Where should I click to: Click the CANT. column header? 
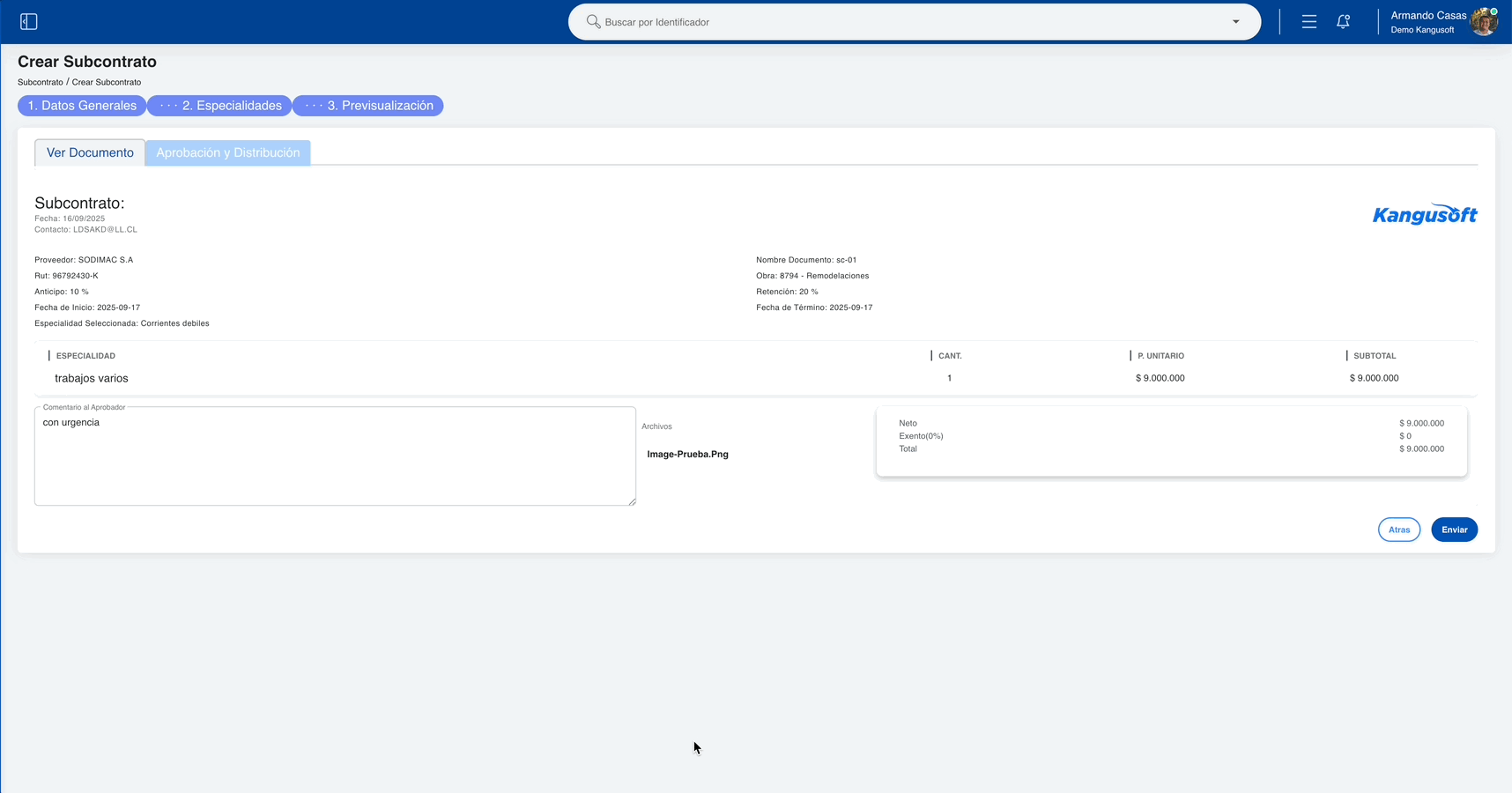click(950, 356)
